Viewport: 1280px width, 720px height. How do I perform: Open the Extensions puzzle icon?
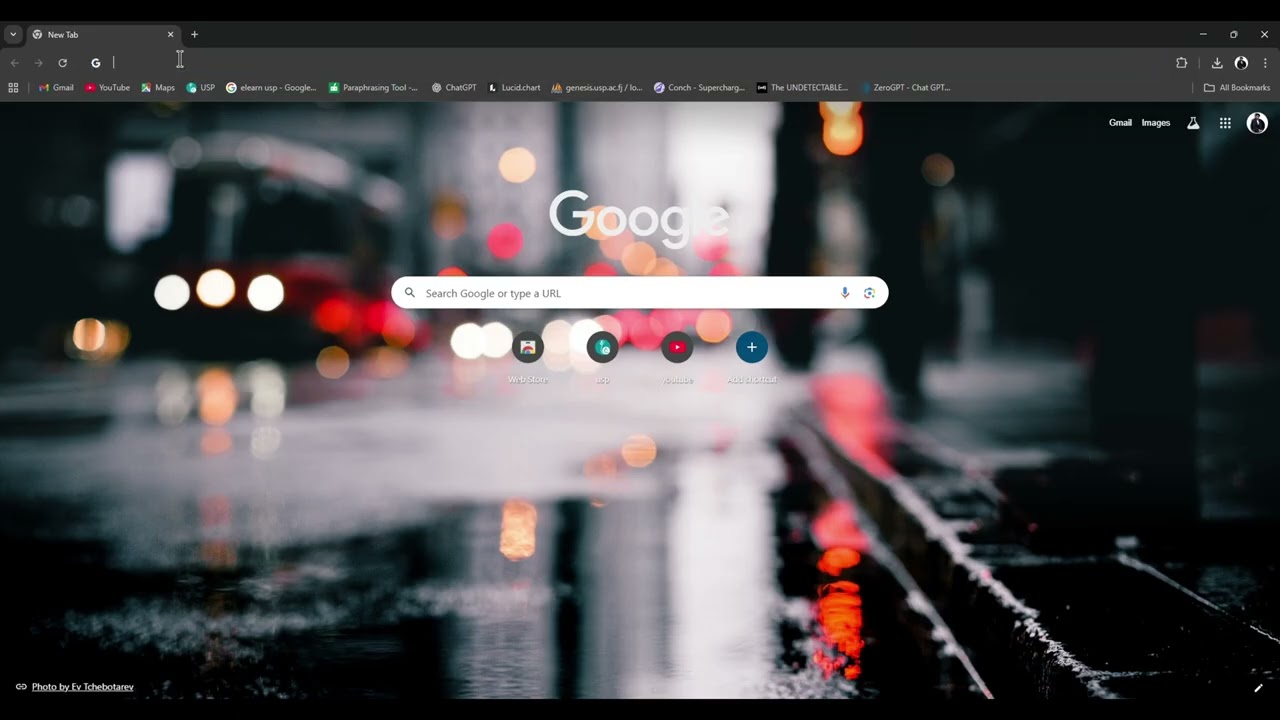click(x=1182, y=63)
